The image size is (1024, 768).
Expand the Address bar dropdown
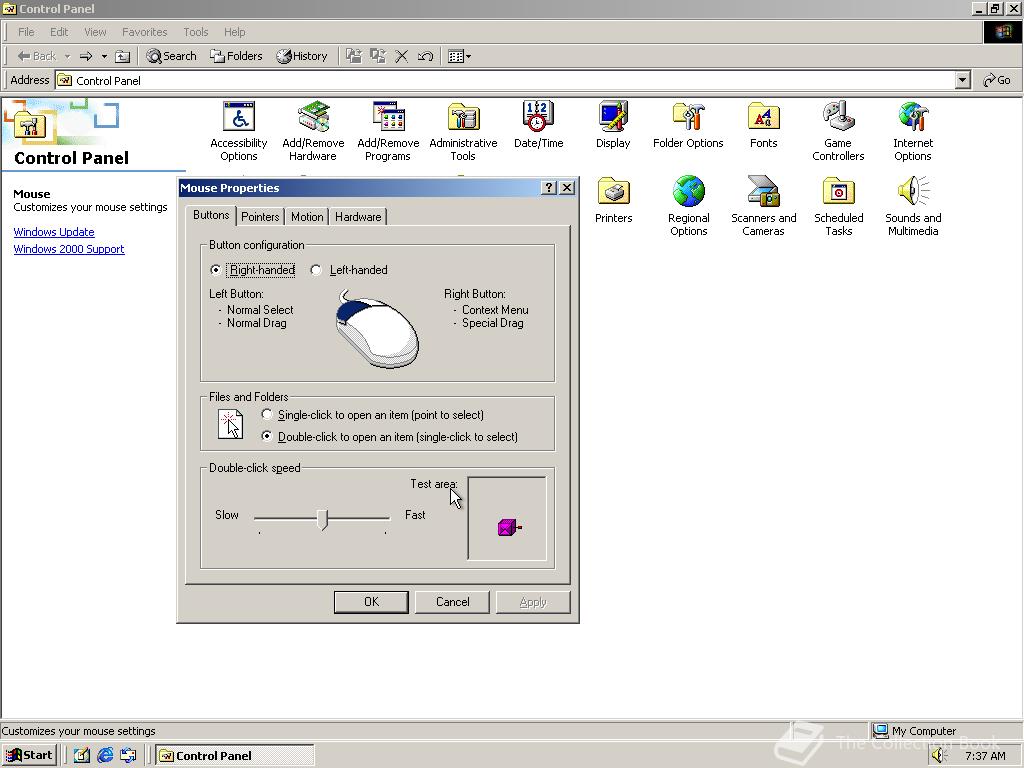tap(962, 80)
